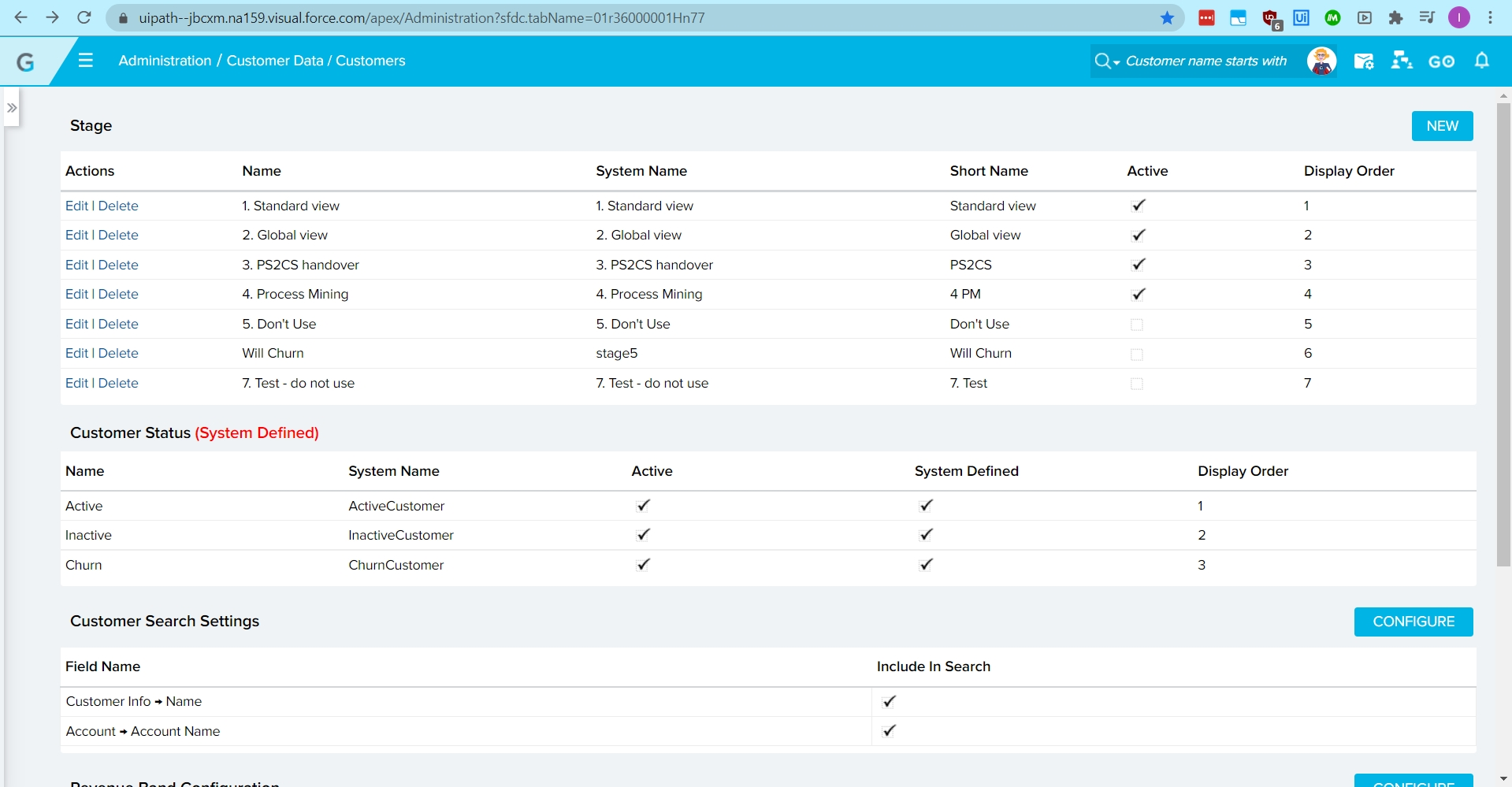This screenshot has width=1512, height=787.
Task: Go forward in browser history
Action: pos(52,17)
